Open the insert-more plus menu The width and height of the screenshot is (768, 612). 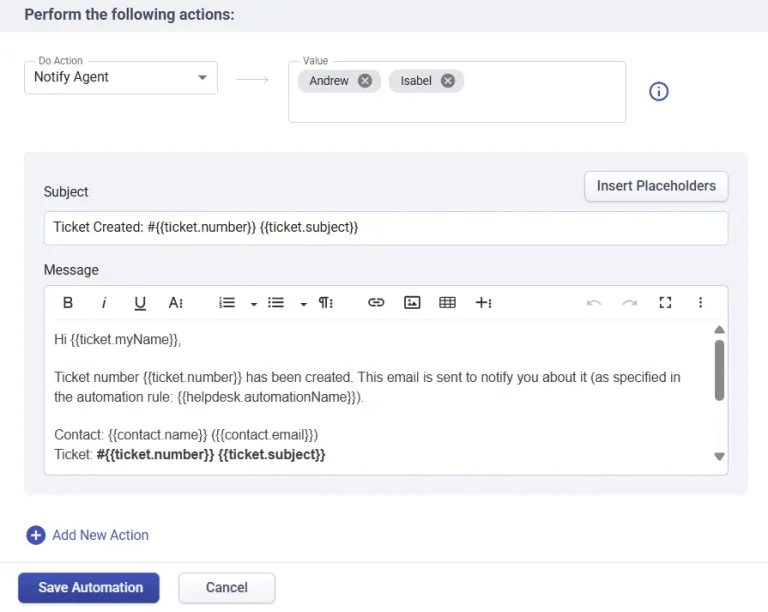pos(483,303)
